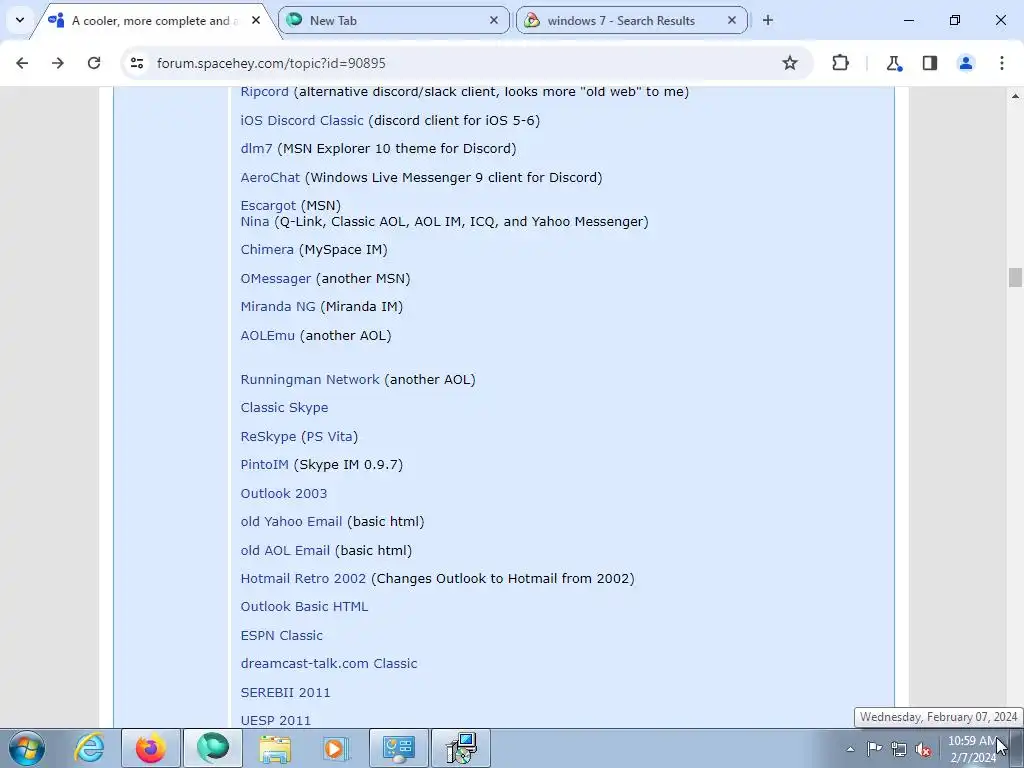Open the Chimera MySpace IM link

267,249
